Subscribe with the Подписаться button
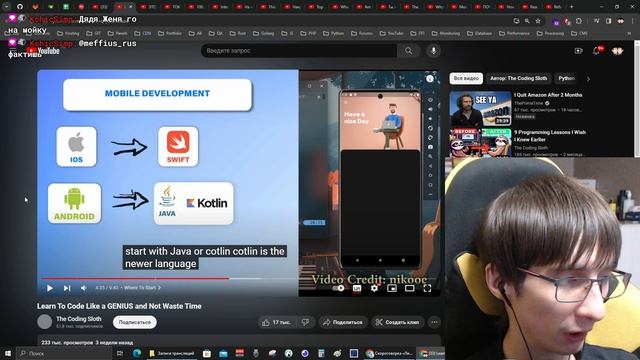This screenshot has width=640, height=360. pyautogui.click(x=135, y=322)
